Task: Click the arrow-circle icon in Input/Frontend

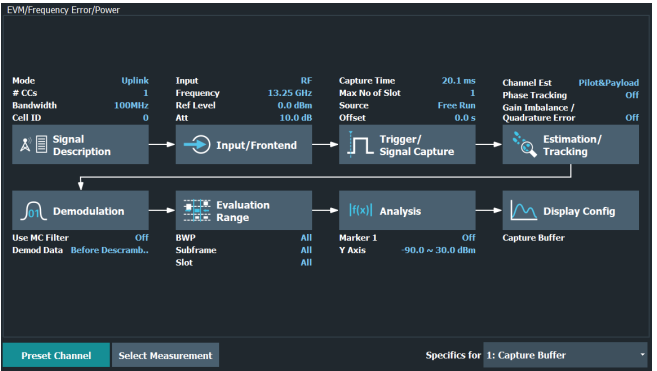Action: point(197,145)
